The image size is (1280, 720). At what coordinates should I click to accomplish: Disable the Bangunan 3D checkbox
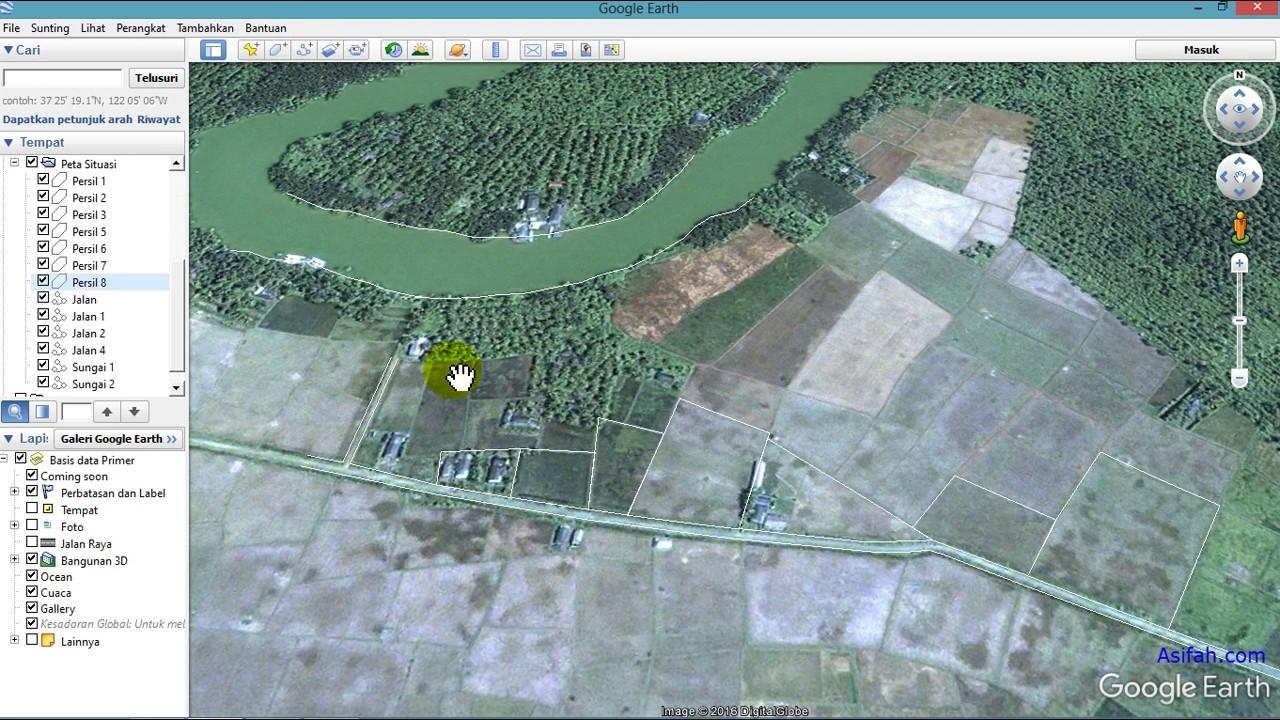click(x=32, y=560)
